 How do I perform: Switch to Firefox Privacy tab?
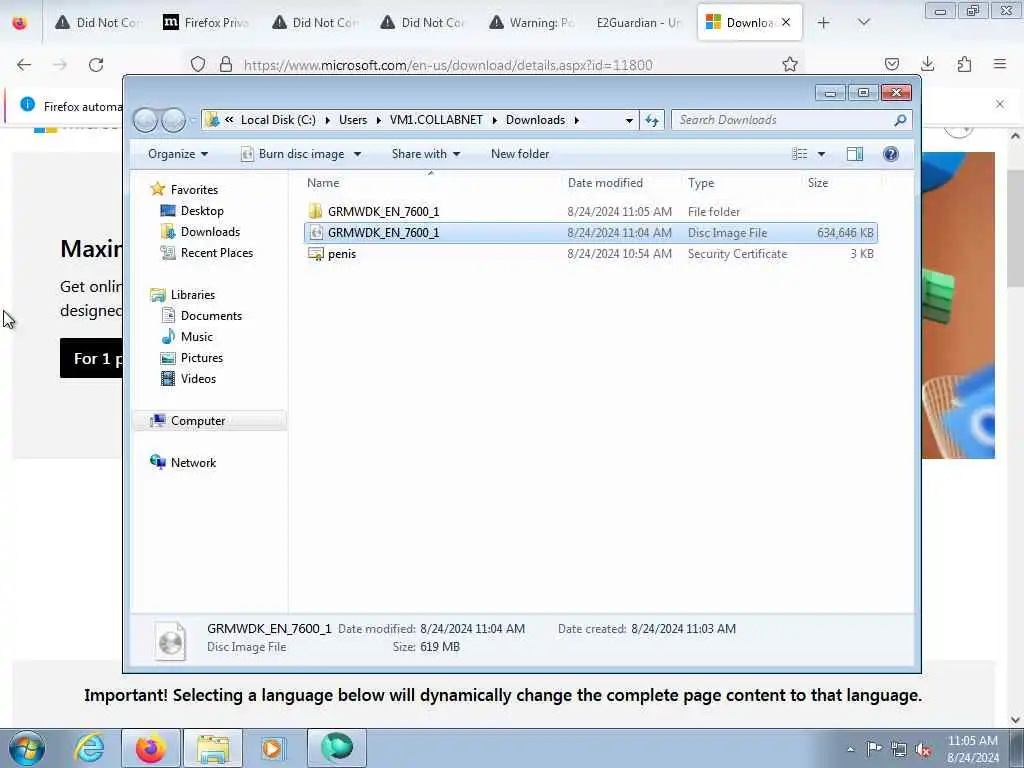click(205, 23)
